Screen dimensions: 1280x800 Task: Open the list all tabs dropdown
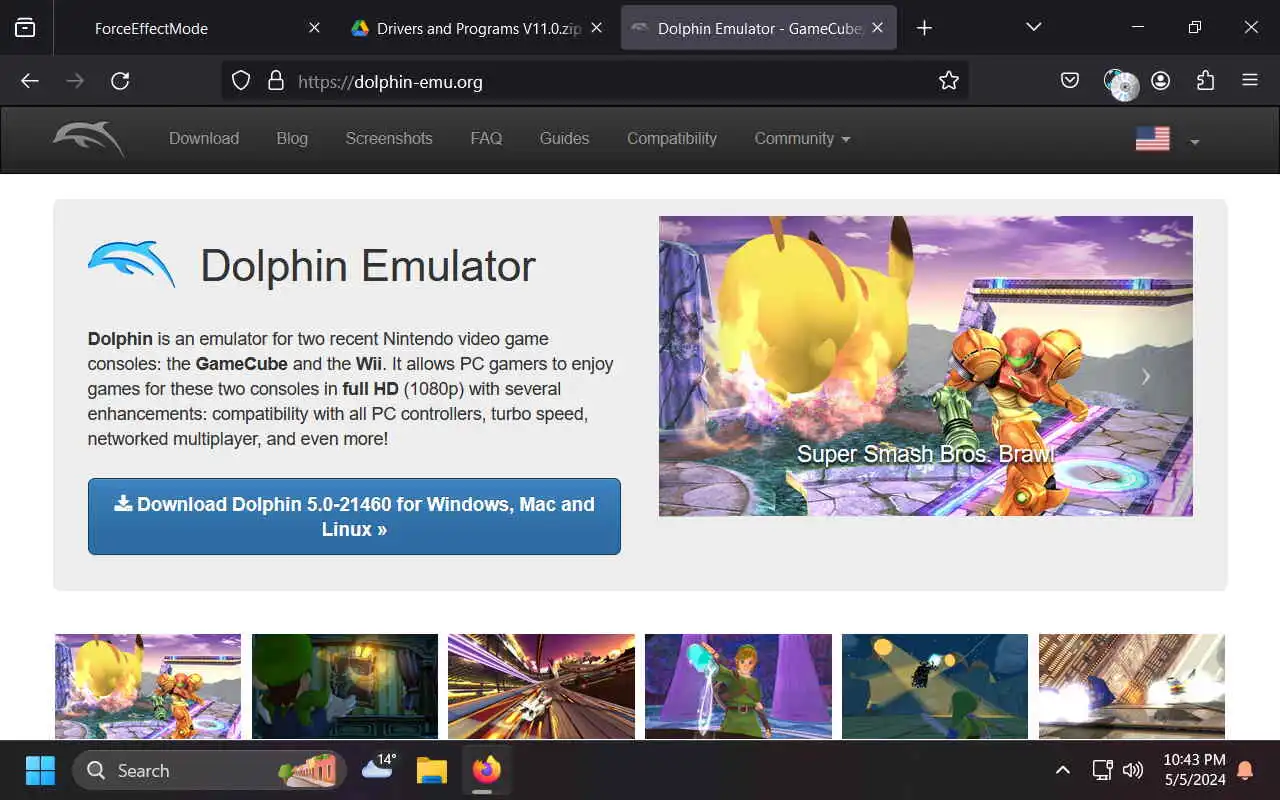(1034, 28)
